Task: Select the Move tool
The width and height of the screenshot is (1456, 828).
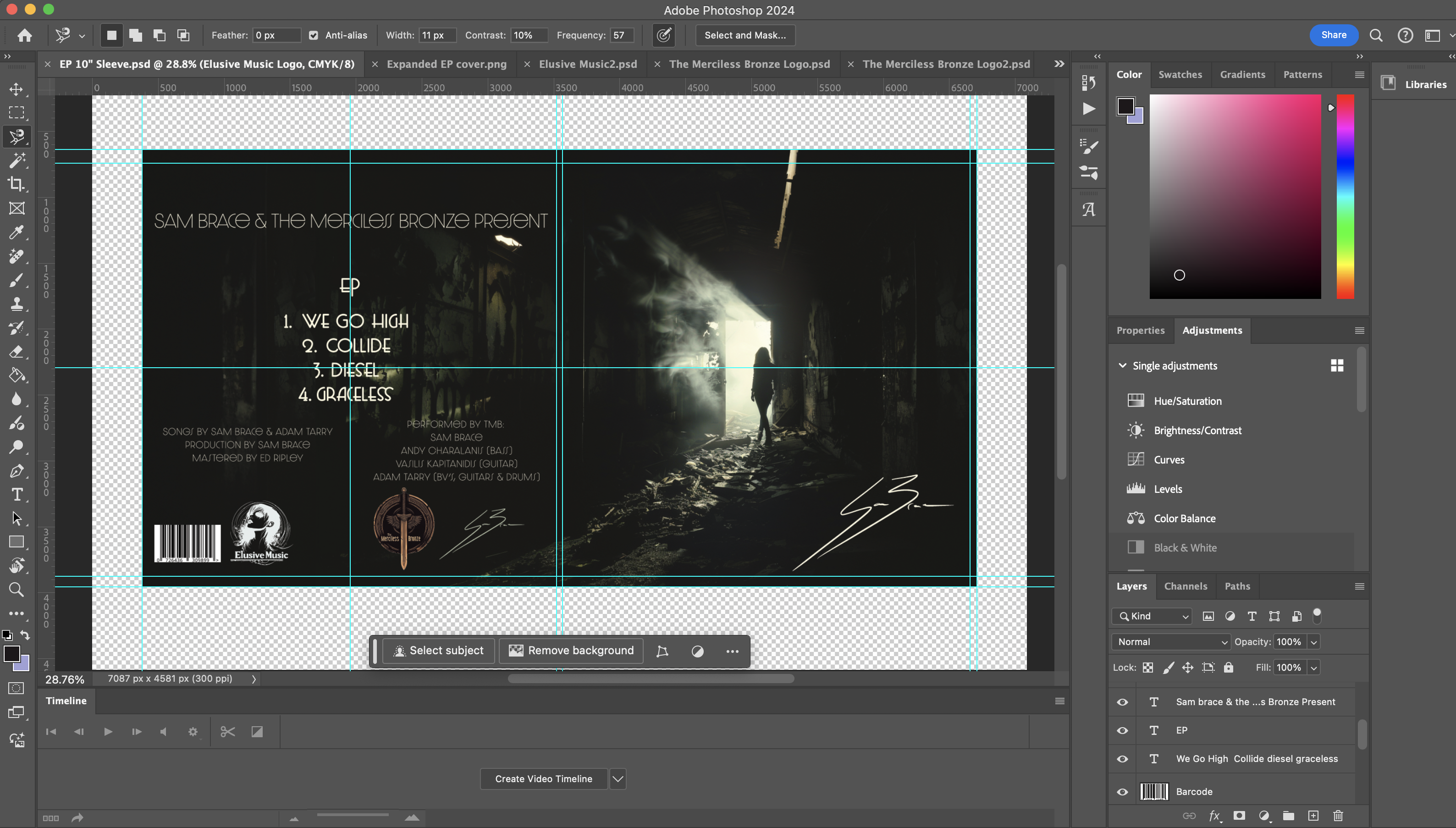Action: 17,89
